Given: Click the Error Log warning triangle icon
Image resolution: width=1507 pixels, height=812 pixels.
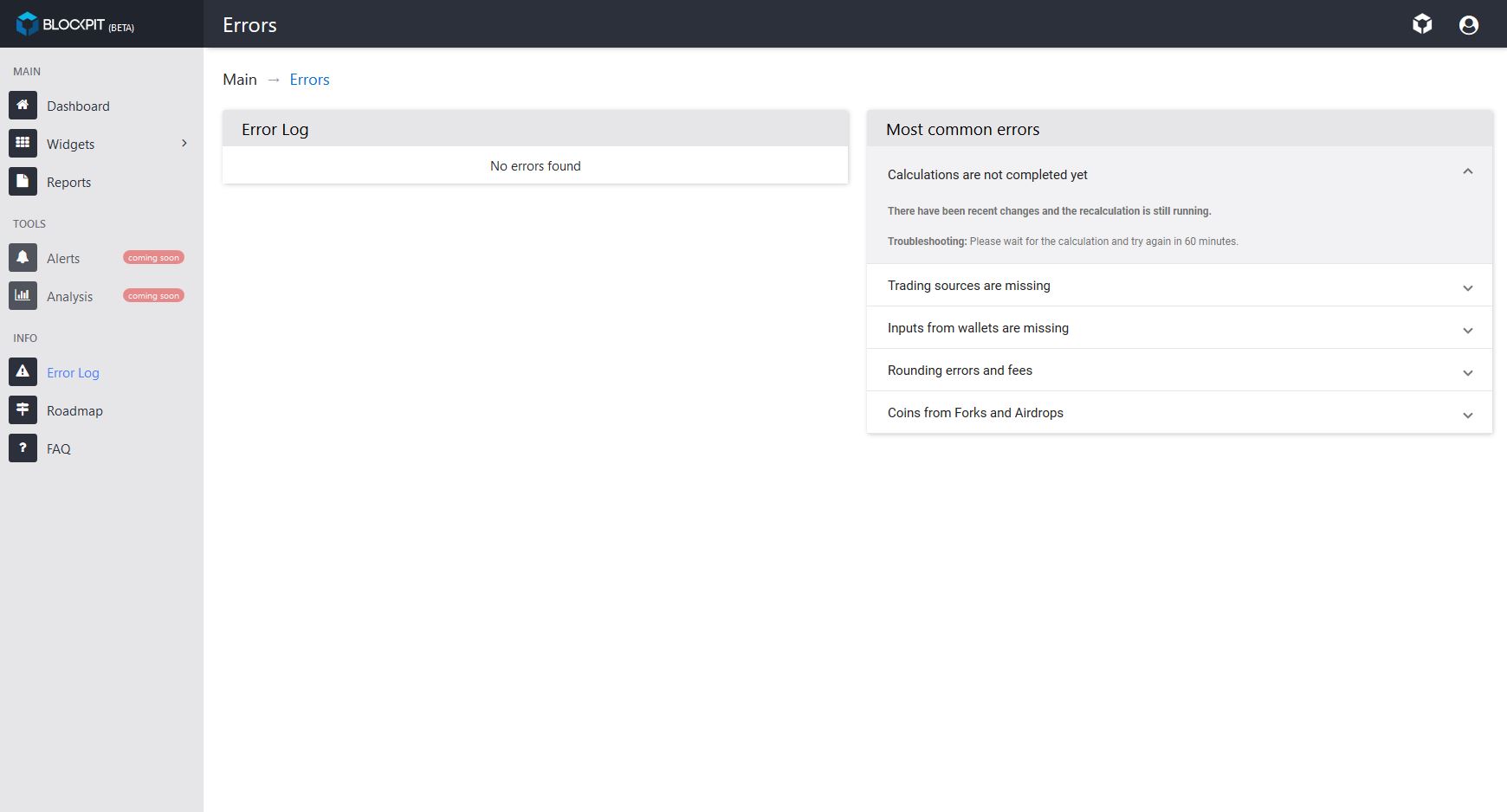Looking at the screenshot, I should point(23,372).
